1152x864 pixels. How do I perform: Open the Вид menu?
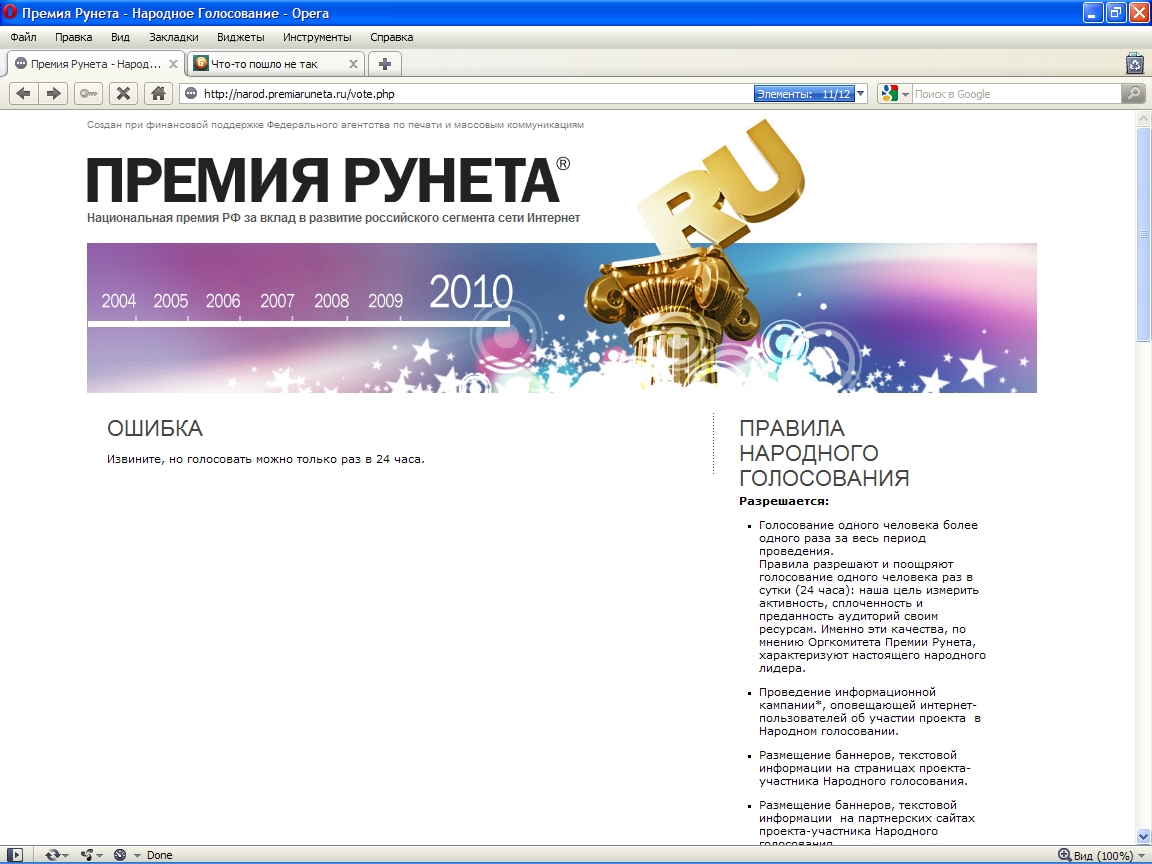[x=120, y=37]
